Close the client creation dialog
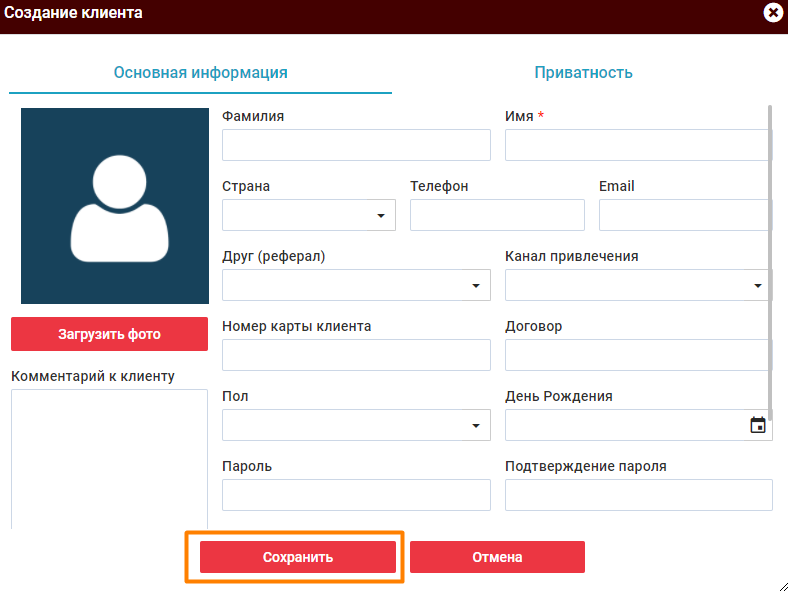Viewport: 788px width, 591px height. tap(772, 13)
